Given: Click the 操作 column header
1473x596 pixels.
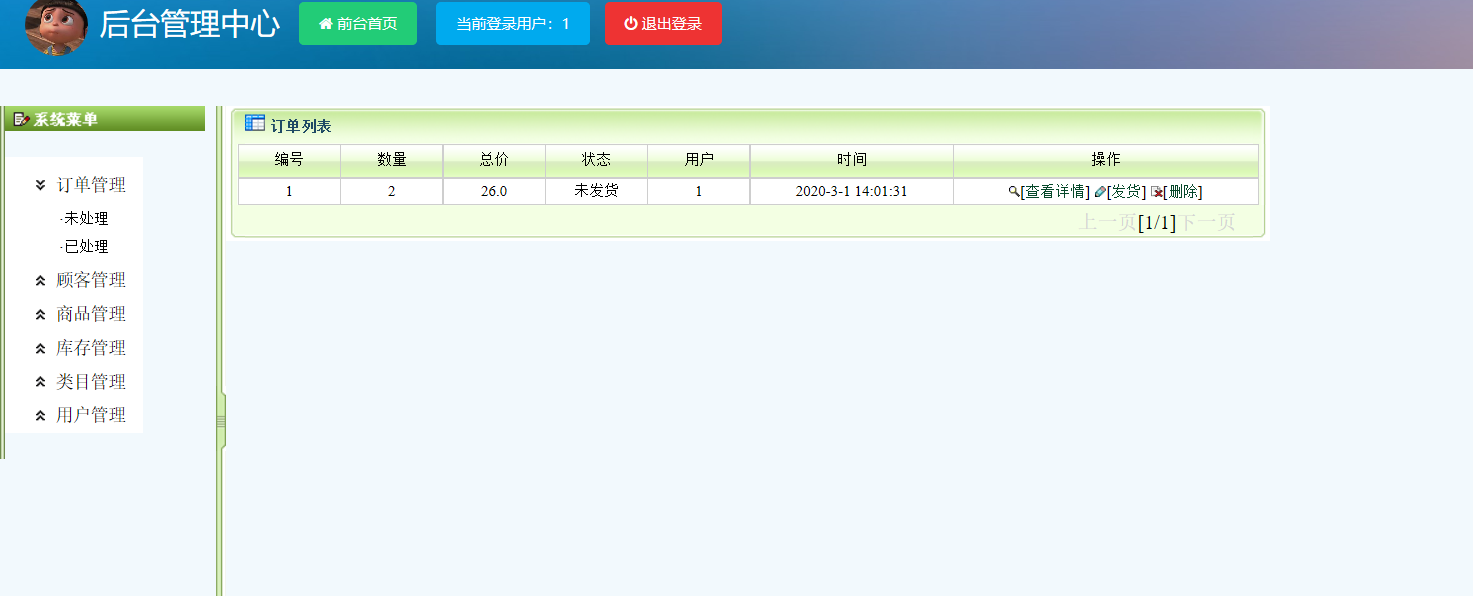Looking at the screenshot, I should pos(1106,160).
